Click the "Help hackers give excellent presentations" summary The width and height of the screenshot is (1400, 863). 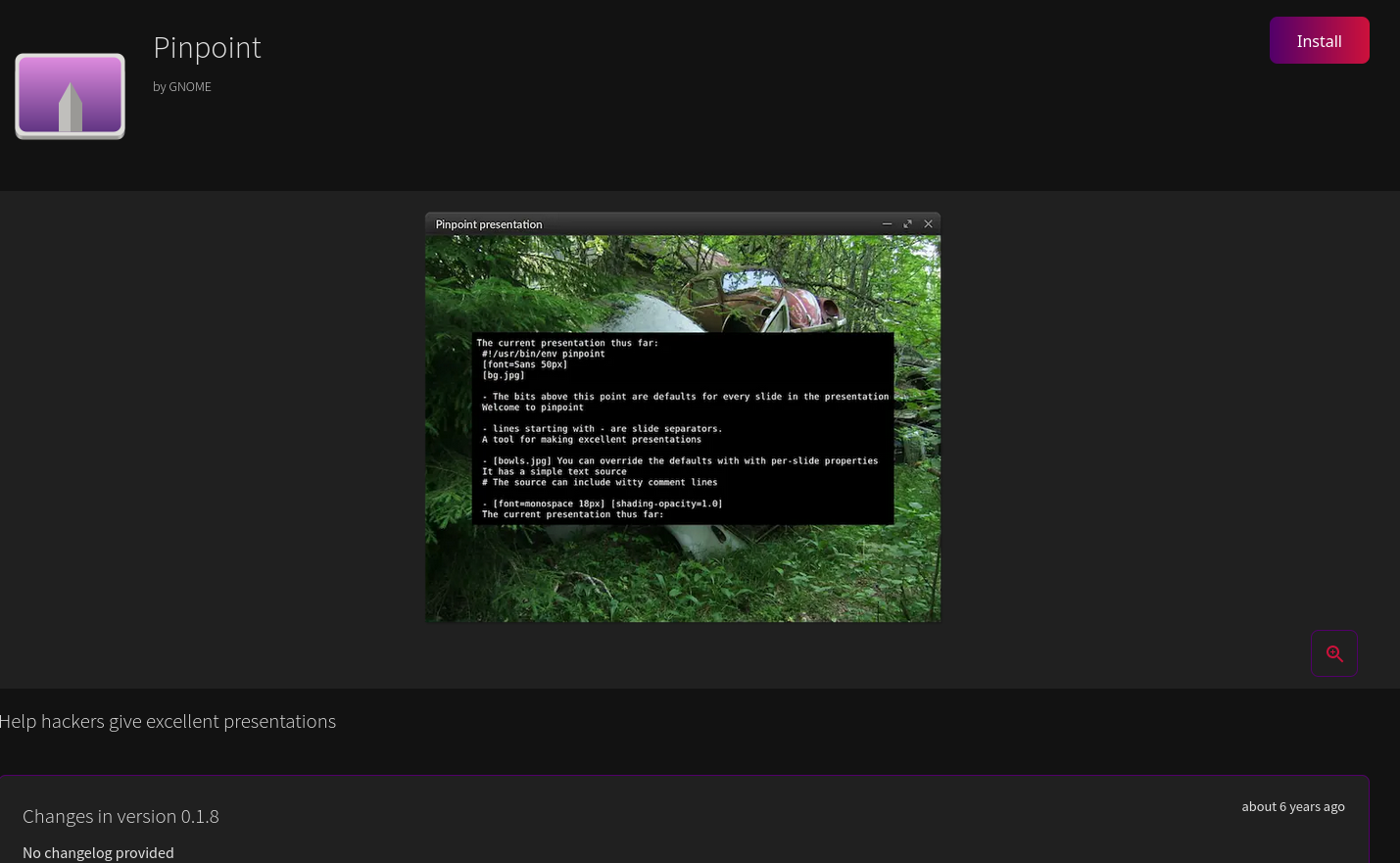[168, 721]
